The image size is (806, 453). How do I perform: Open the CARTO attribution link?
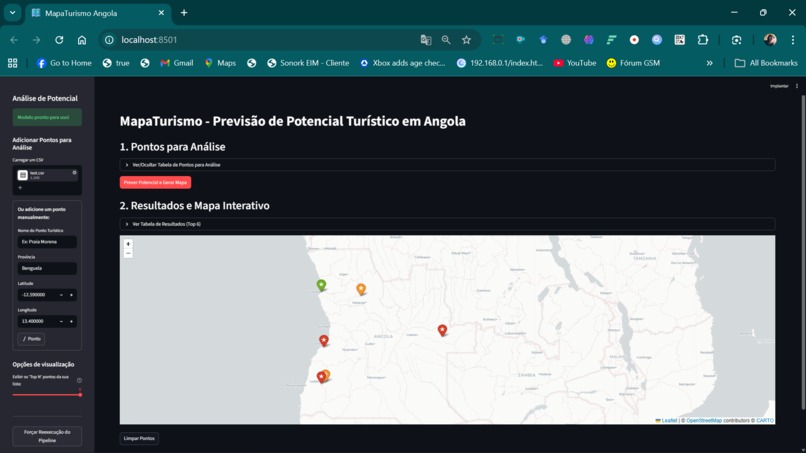765,421
